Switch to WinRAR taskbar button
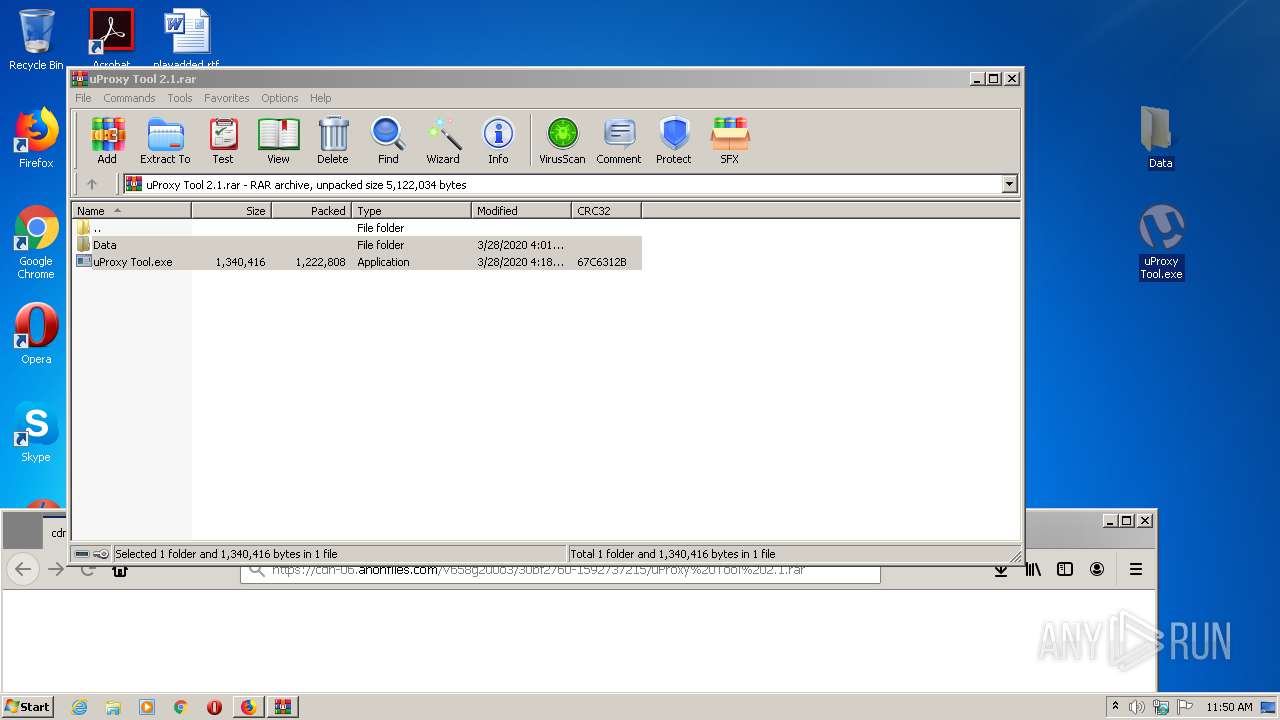 tap(282, 707)
